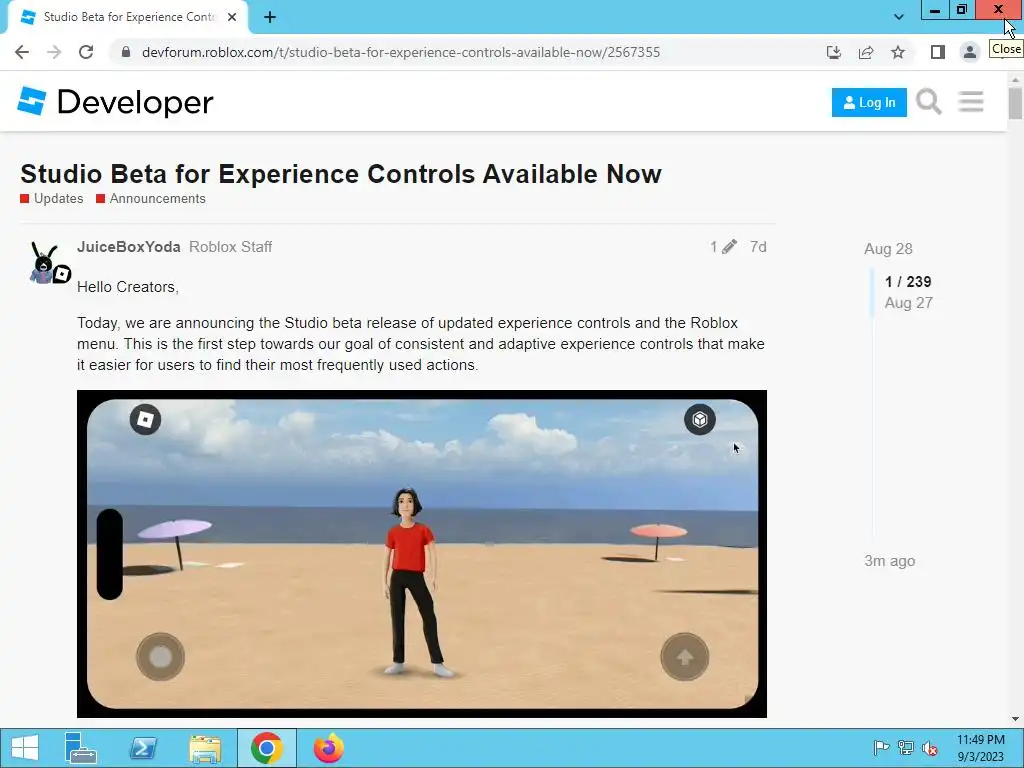Click the virtual joystick in the video
This screenshot has height=768, width=1024.
pyautogui.click(x=160, y=656)
